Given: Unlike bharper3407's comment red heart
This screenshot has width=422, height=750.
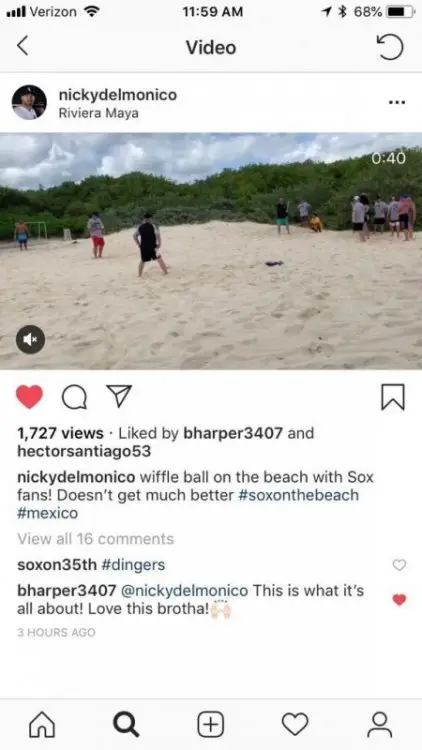Looking at the screenshot, I should tap(399, 599).
